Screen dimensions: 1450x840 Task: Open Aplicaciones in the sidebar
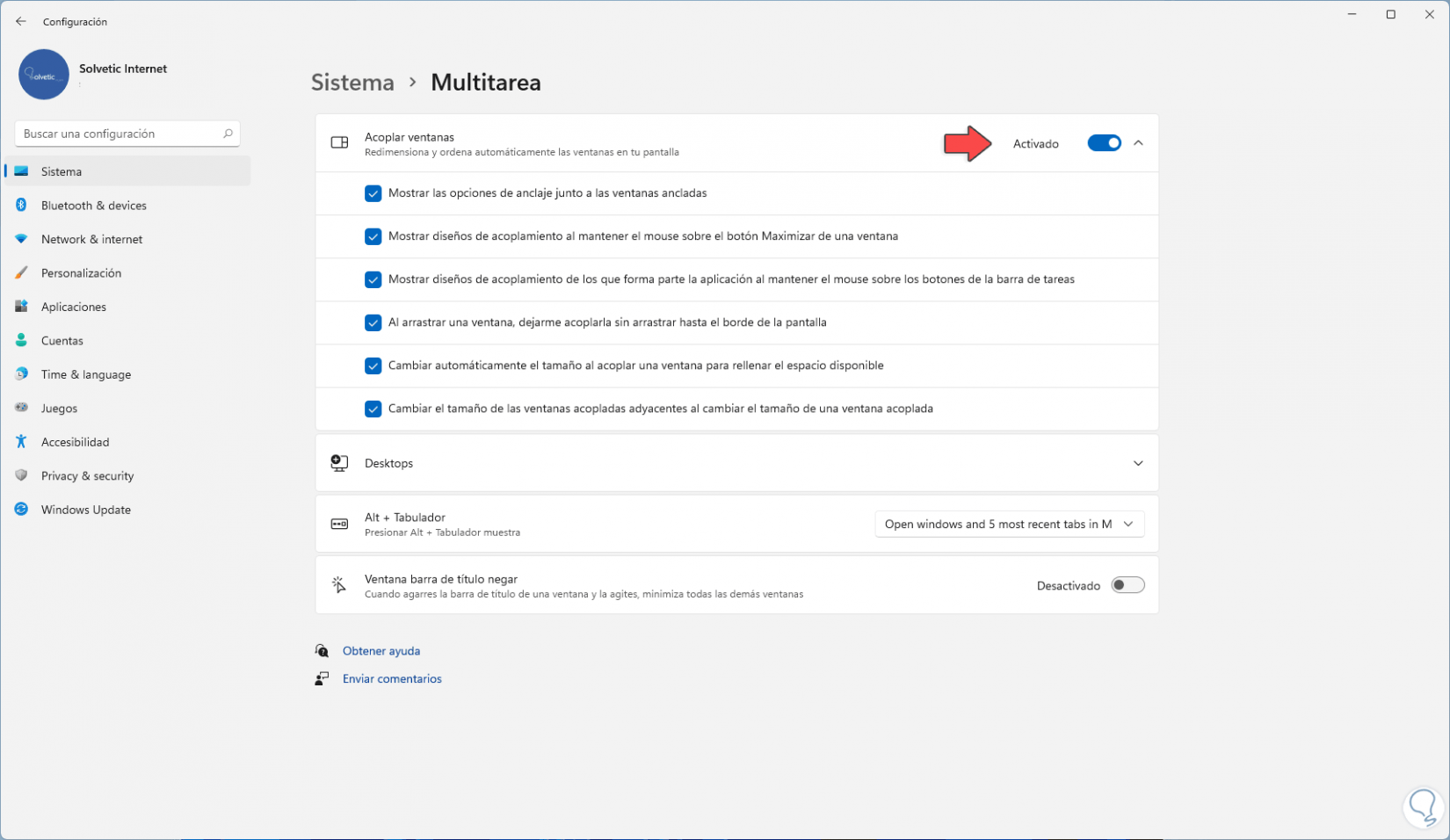[74, 307]
